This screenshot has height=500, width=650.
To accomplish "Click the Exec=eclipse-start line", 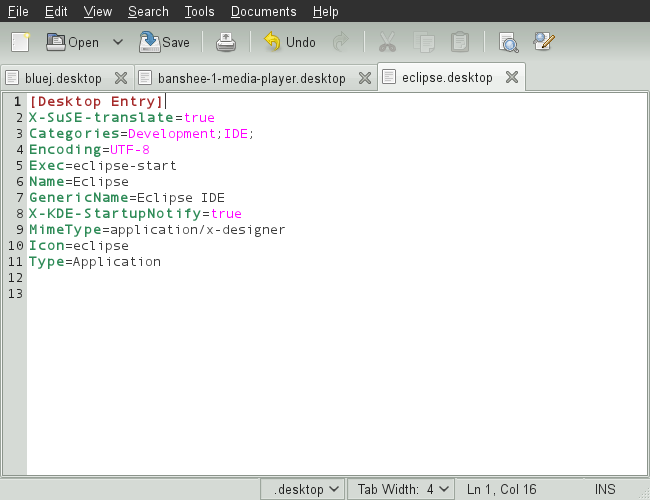I will [103, 165].
